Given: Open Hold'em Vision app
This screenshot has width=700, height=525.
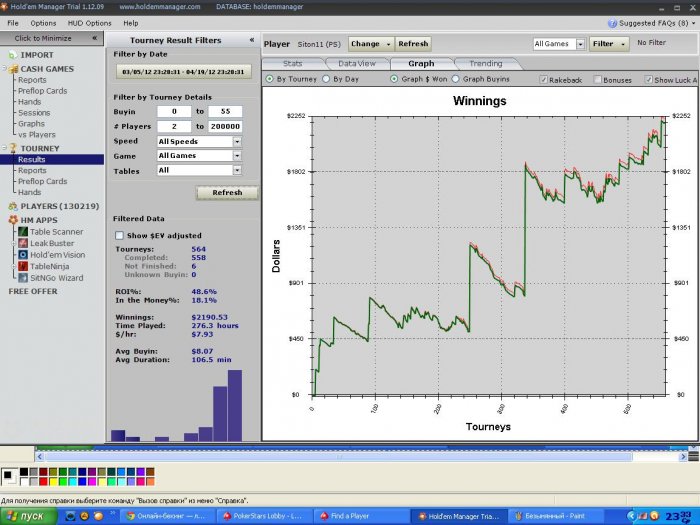Looking at the screenshot, I should (56, 254).
